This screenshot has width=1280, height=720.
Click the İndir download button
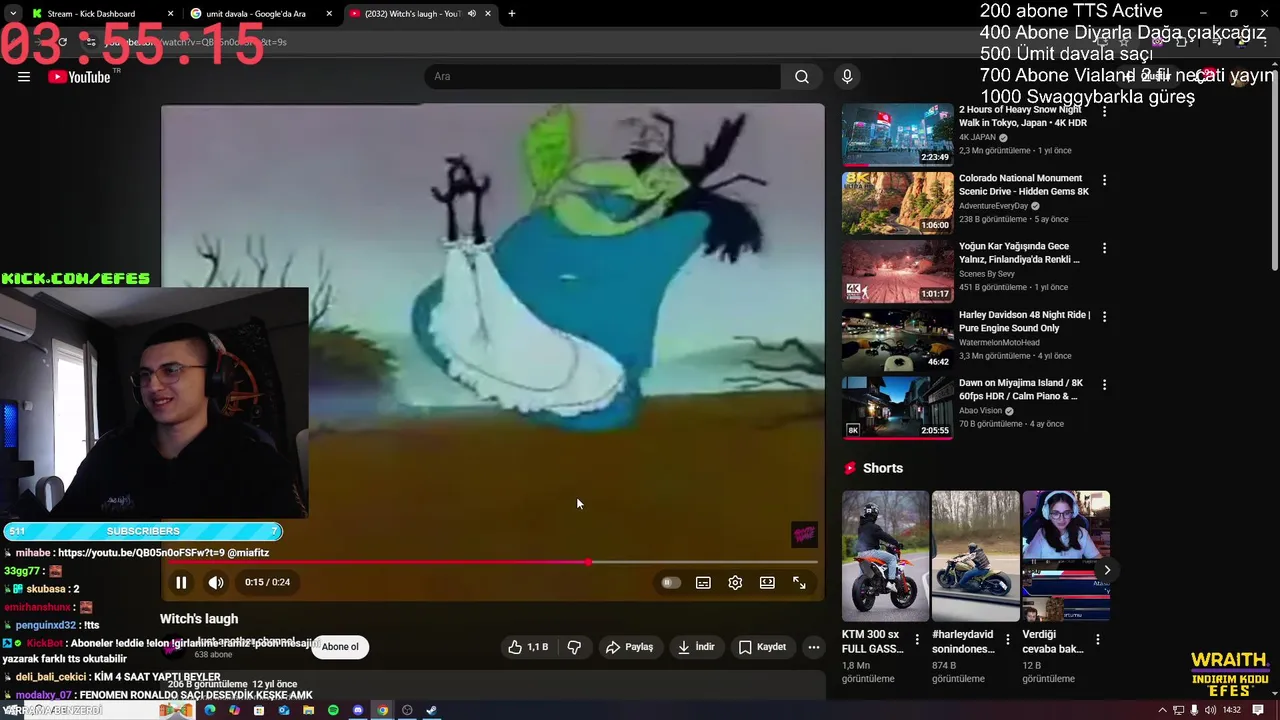click(696, 647)
